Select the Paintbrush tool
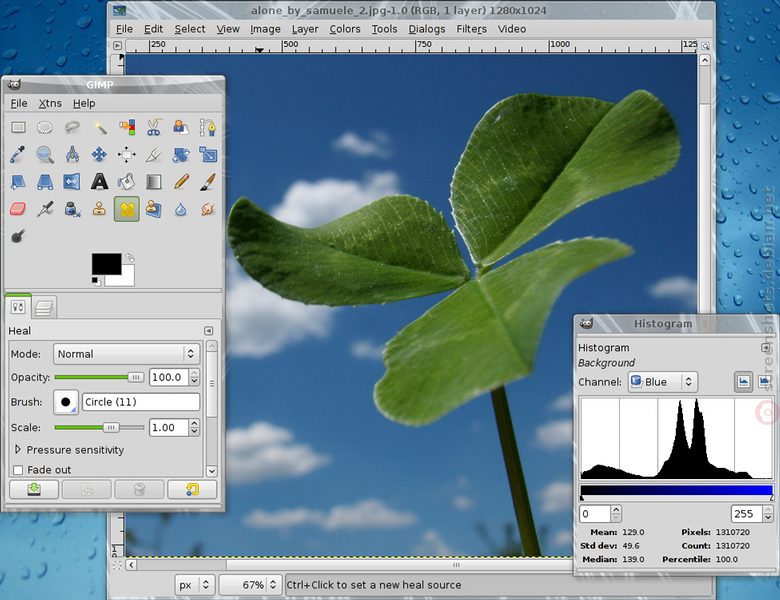The width and height of the screenshot is (780, 600). pos(207,182)
